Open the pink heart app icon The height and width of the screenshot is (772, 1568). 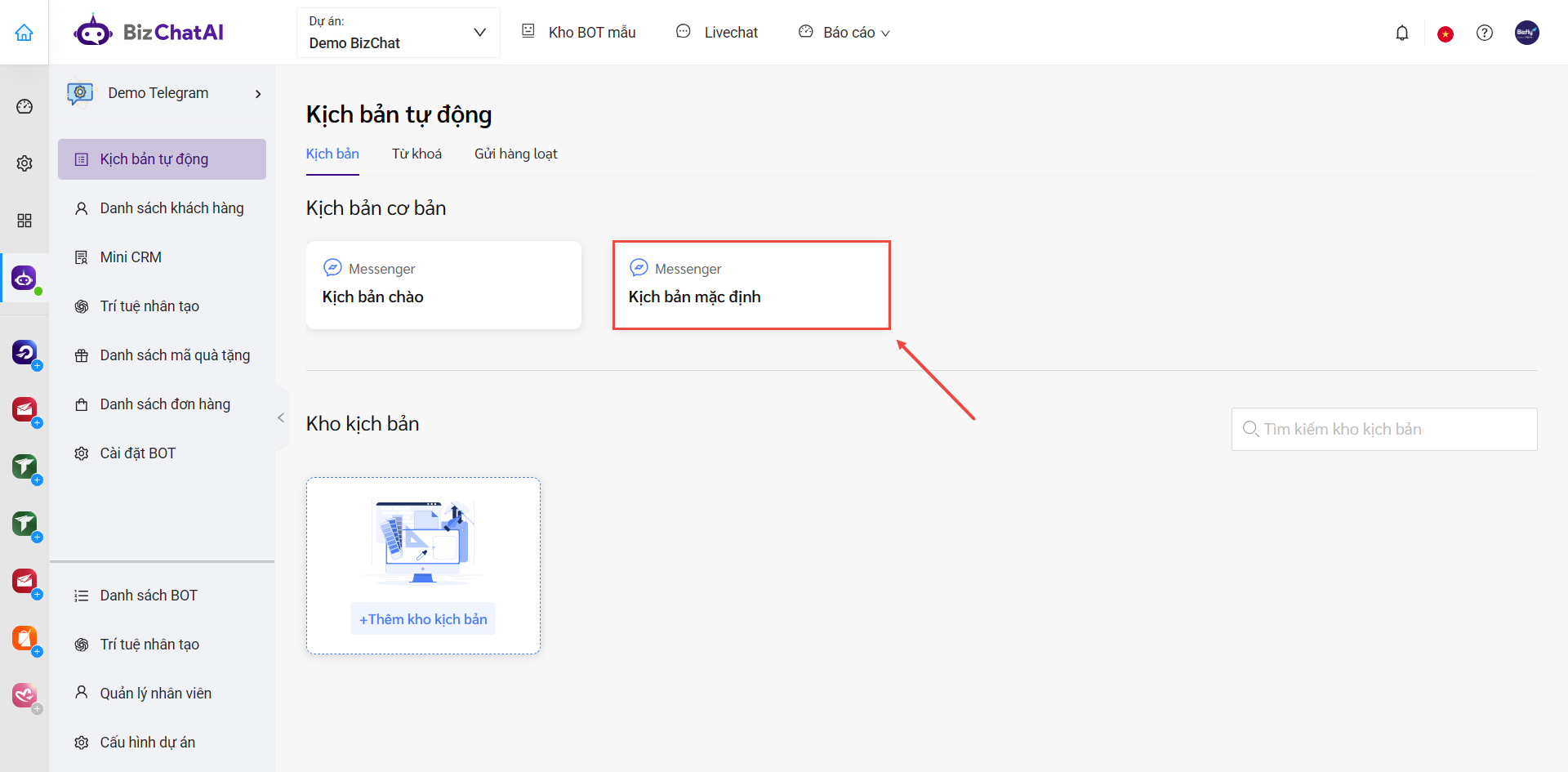pos(24,695)
